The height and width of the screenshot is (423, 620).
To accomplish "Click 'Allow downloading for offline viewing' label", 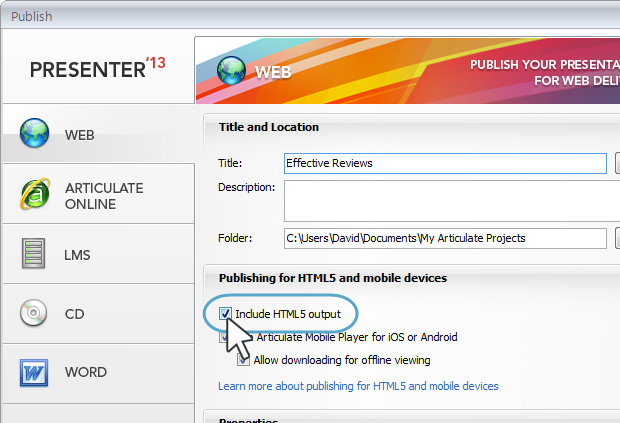I will (342, 360).
